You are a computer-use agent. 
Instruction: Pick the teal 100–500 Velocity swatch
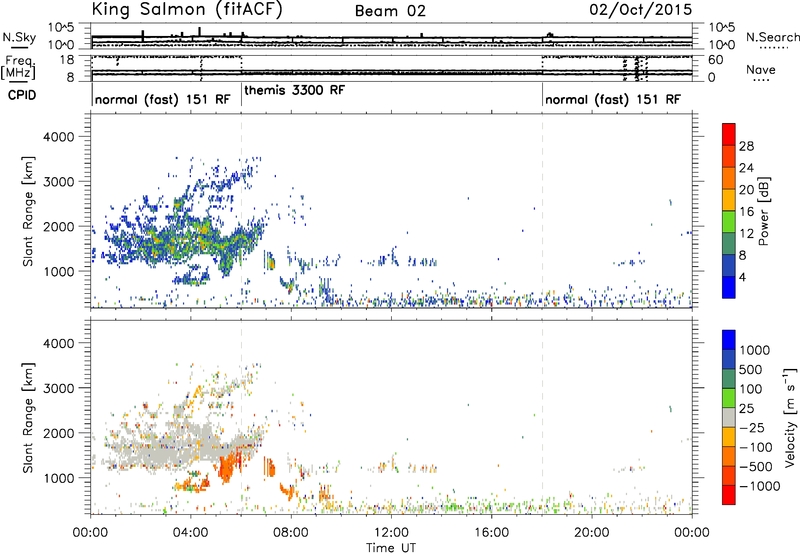tap(729, 379)
